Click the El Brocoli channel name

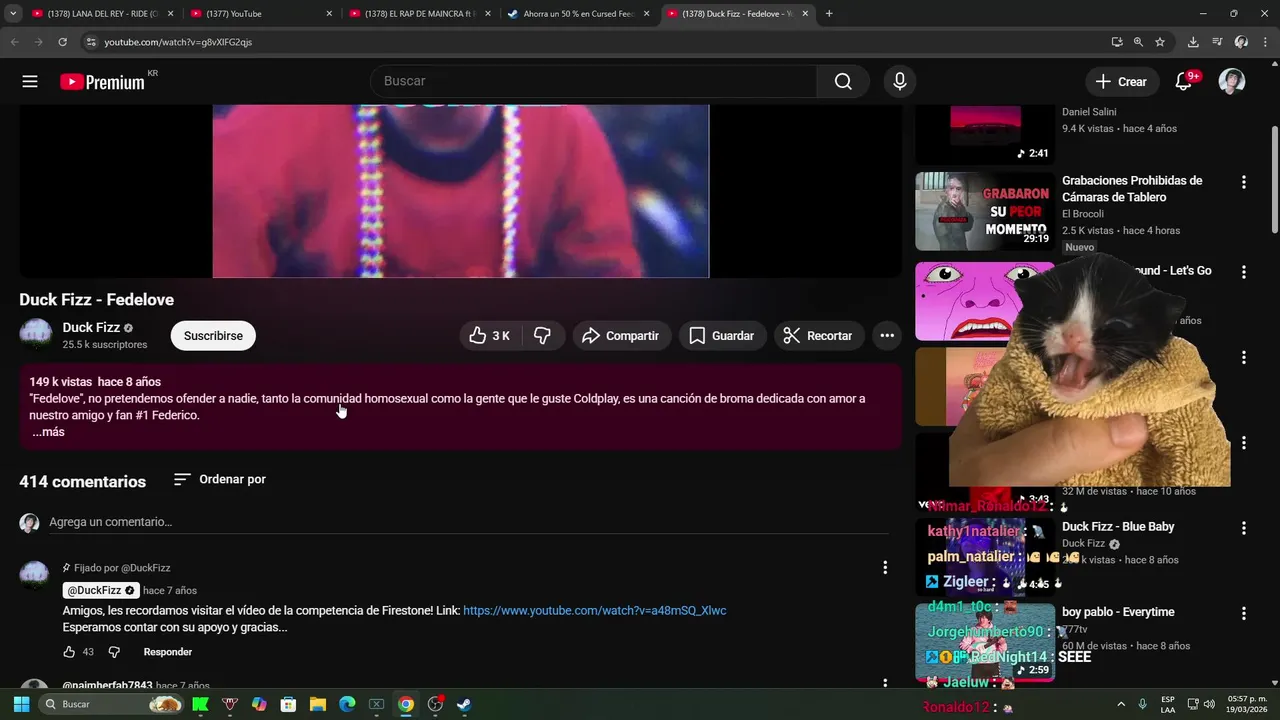click(x=1083, y=214)
